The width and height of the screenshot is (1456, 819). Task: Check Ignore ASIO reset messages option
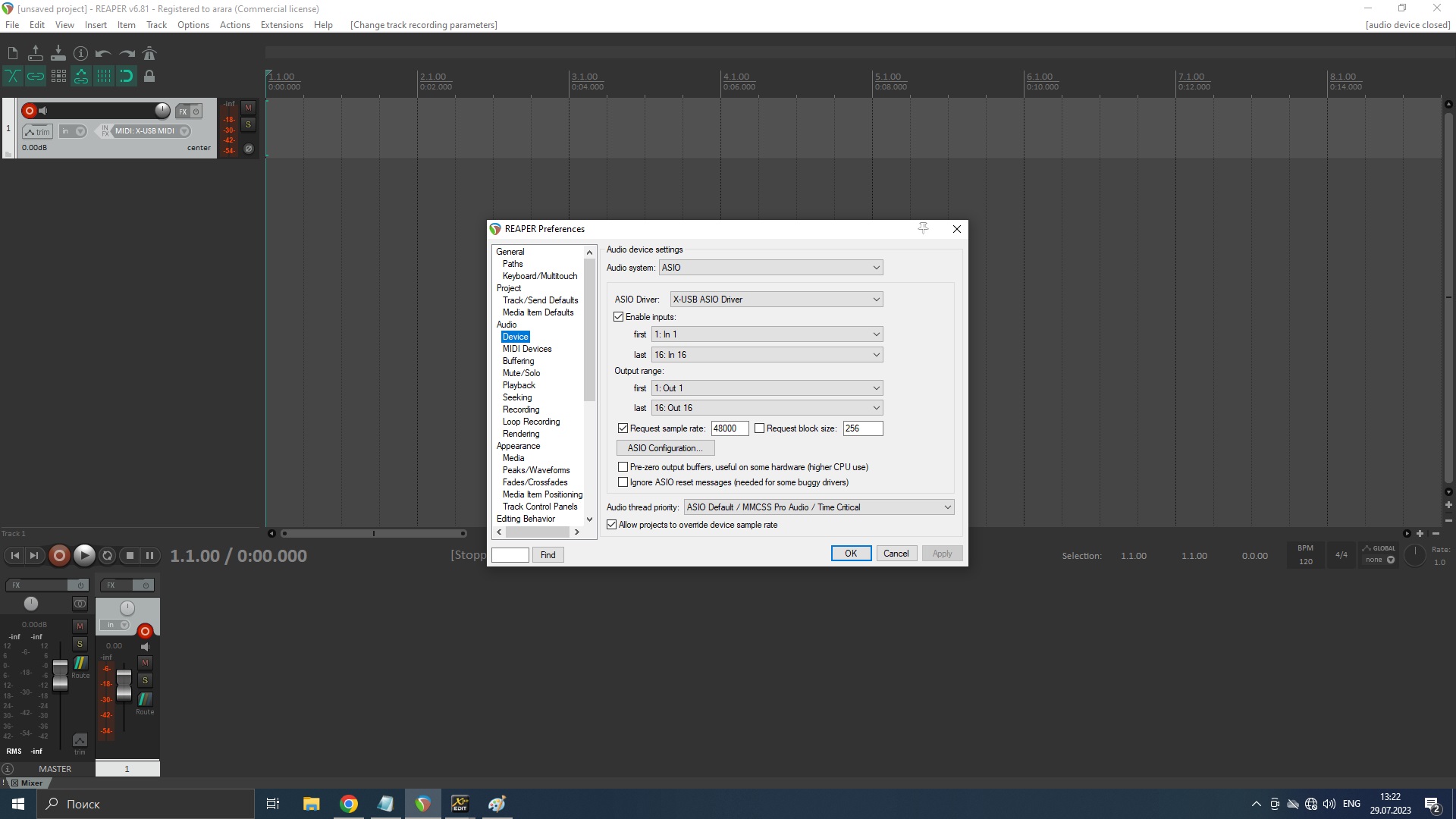pyautogui.click(x=623, y=482)
